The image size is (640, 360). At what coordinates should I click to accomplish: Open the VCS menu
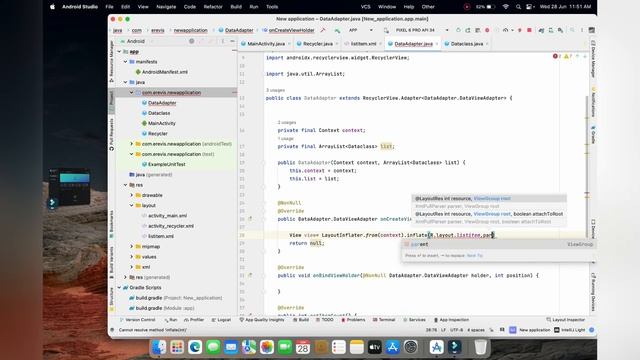[366, 7]
